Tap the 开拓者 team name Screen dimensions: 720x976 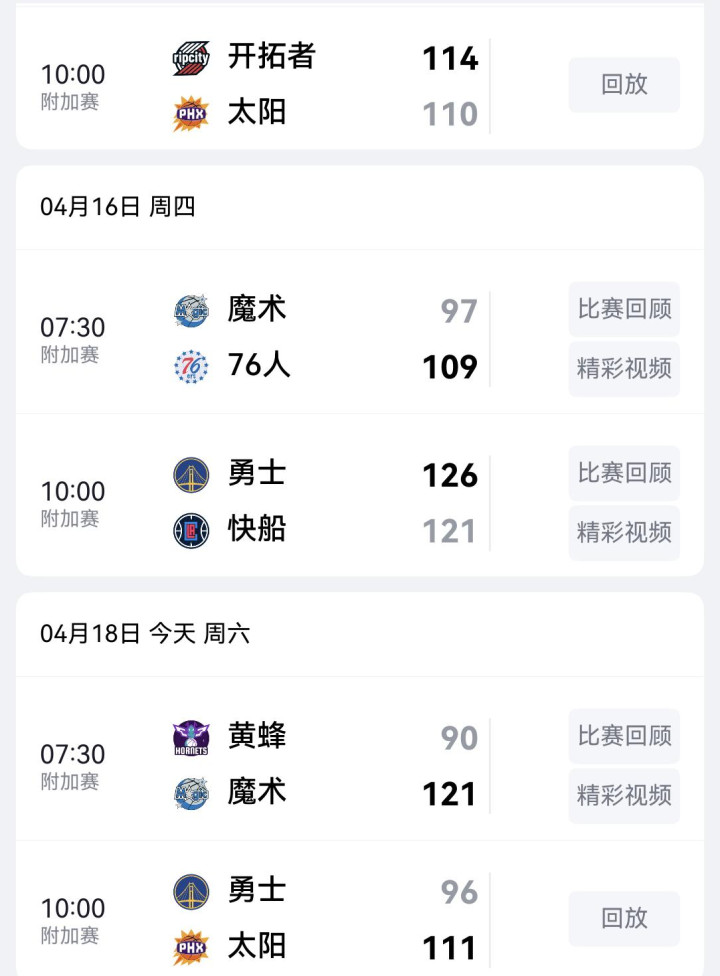coord(272,56)
